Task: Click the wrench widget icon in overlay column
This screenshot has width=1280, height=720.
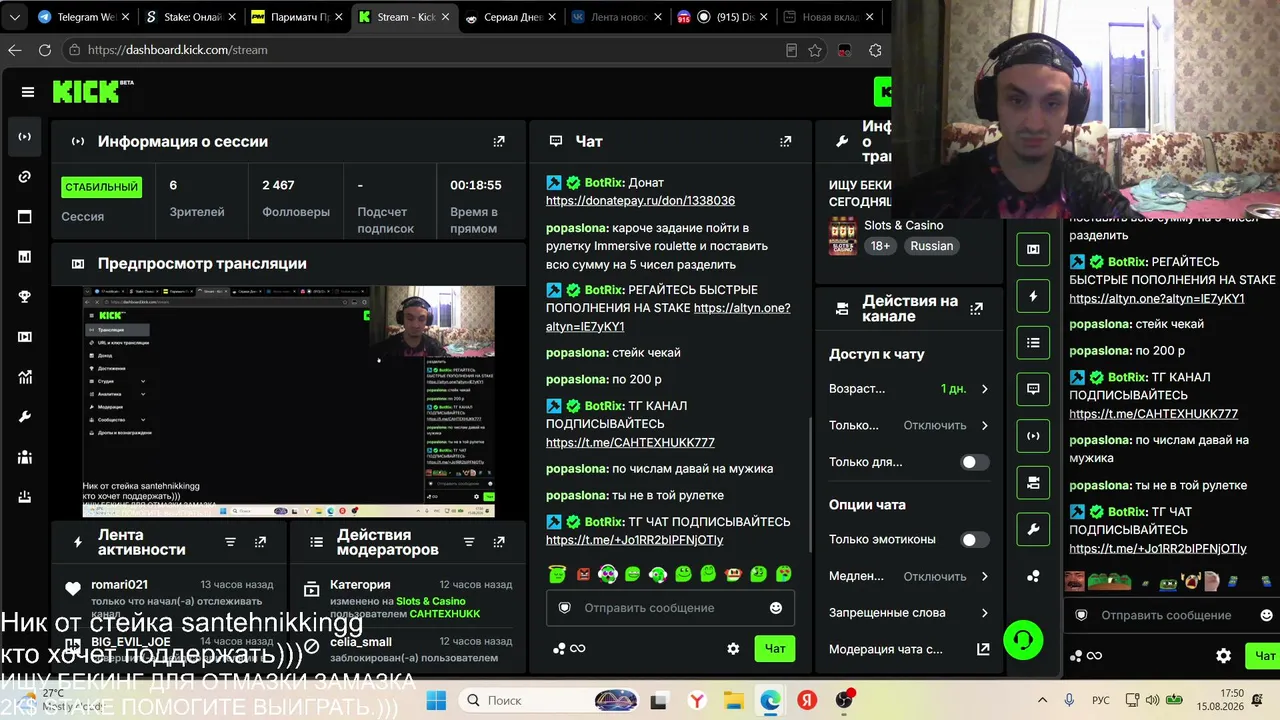Action: coord(1033,529)
